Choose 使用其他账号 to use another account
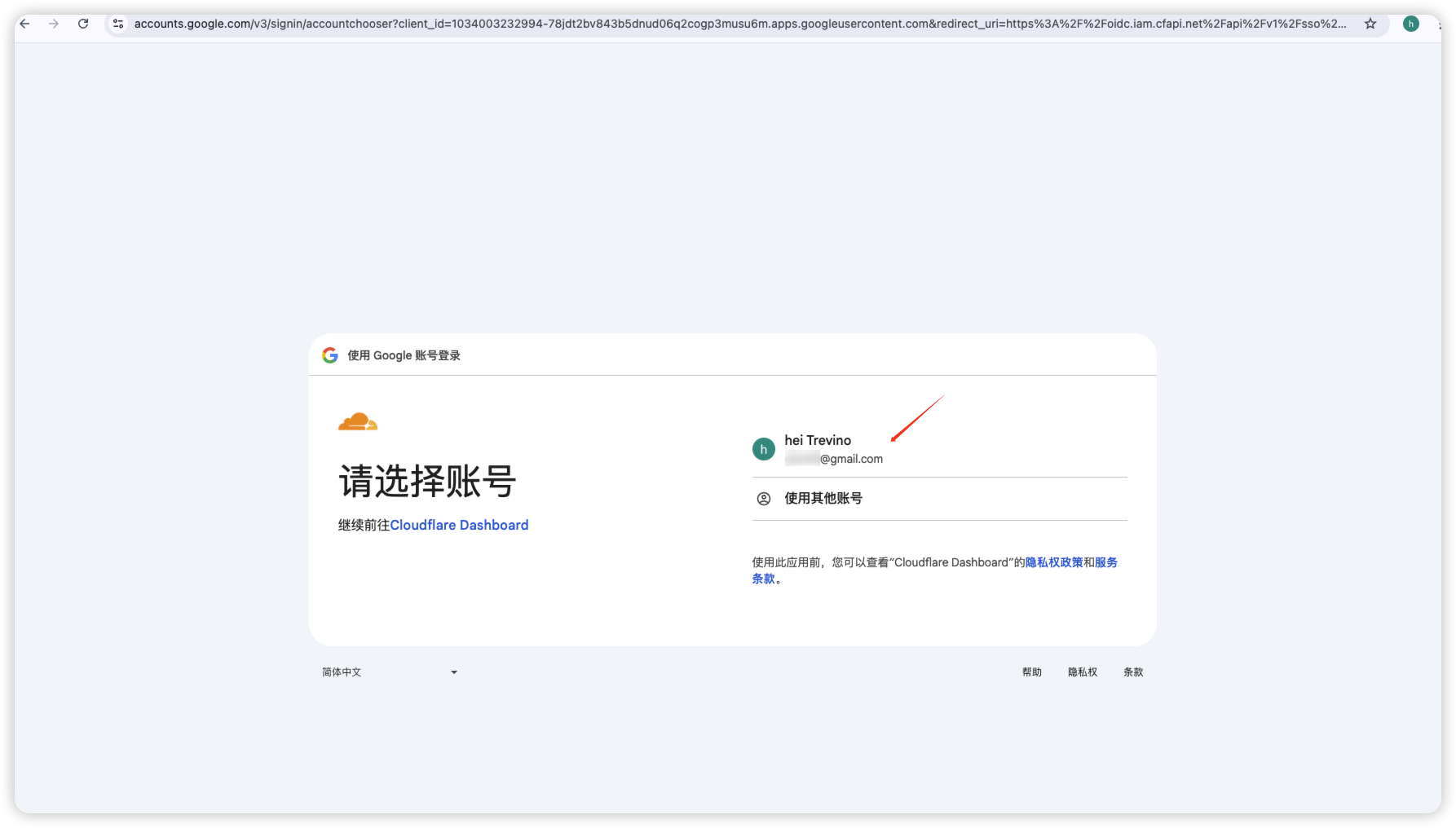 click(x=823, y=499)
